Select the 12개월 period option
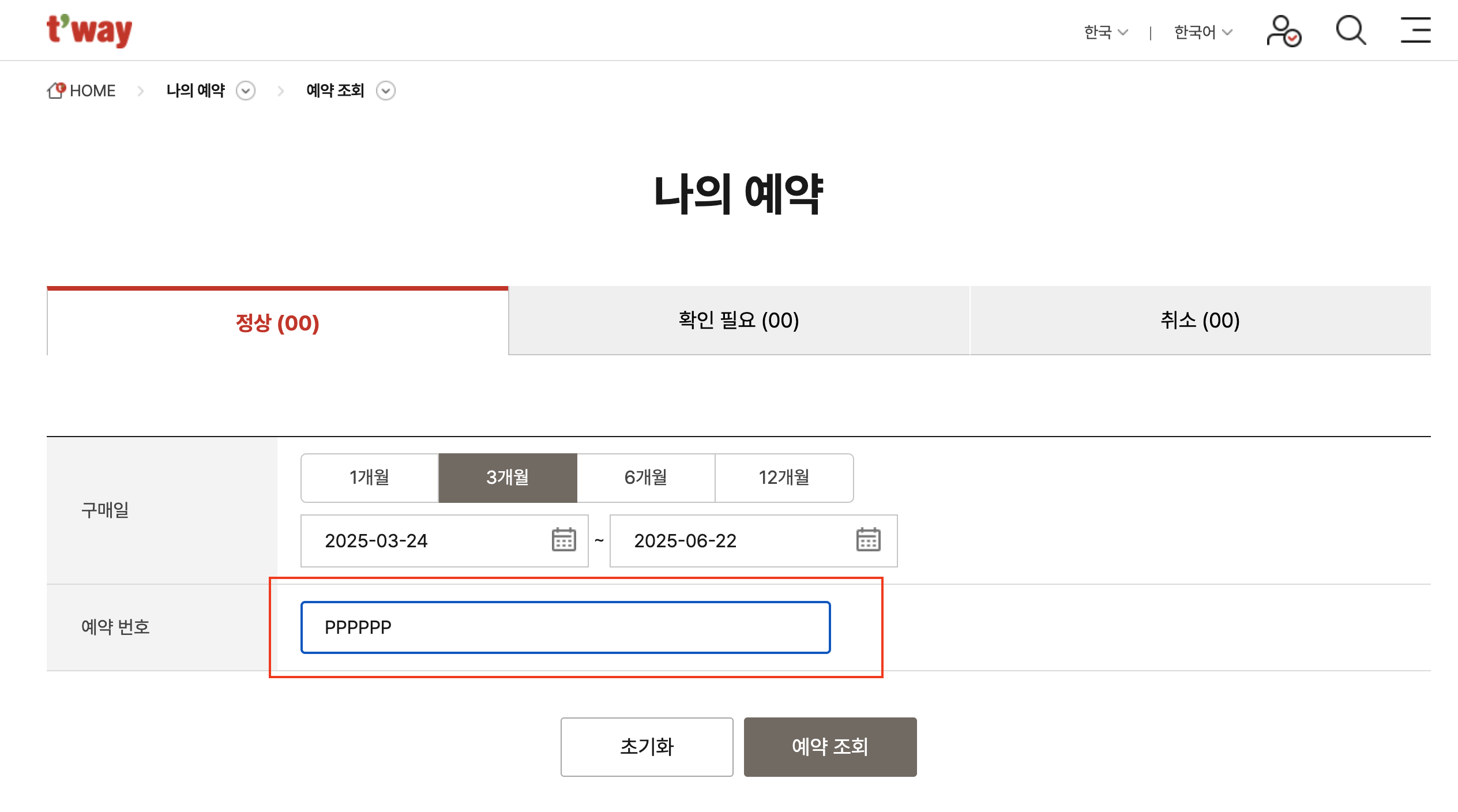The width and height of the screenshot is (1458, 812). (x=784, y=478)
